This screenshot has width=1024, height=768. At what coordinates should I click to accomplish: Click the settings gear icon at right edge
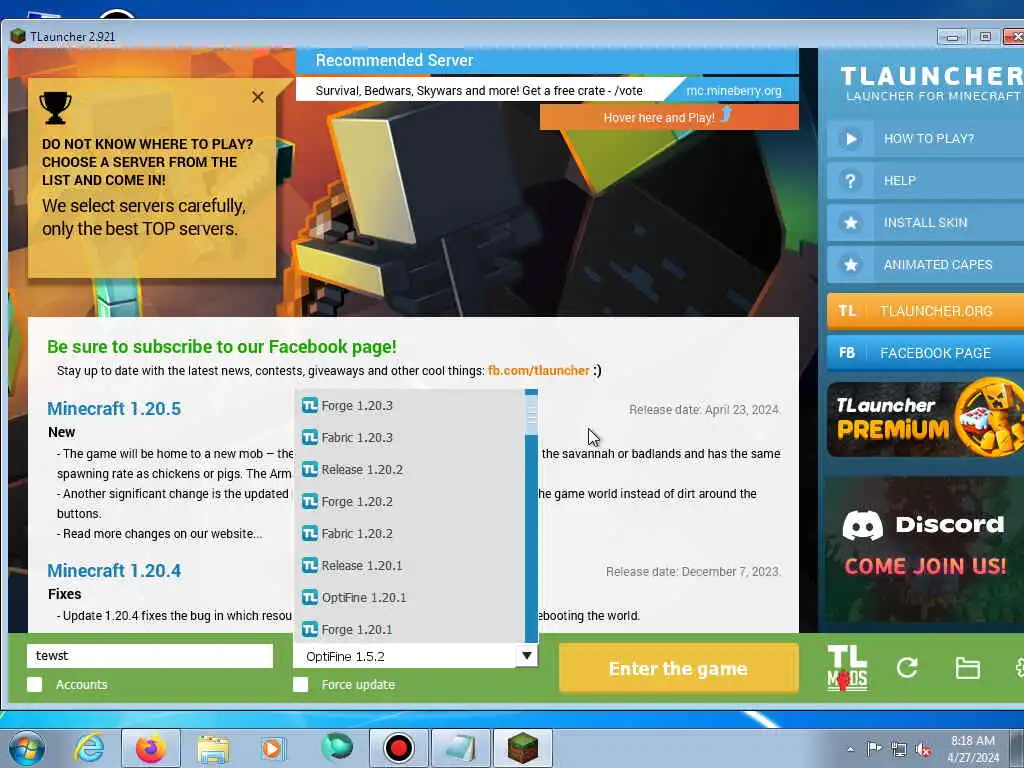click(1019, 667)
